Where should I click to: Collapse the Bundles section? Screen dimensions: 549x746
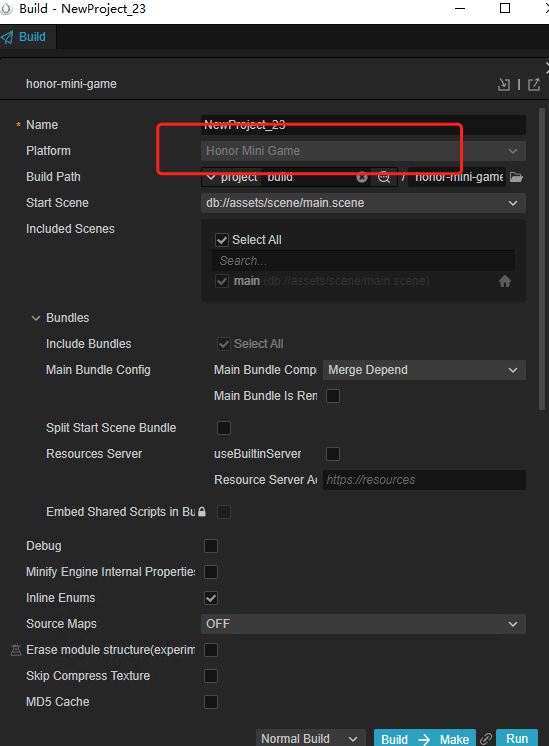(36, 318)
